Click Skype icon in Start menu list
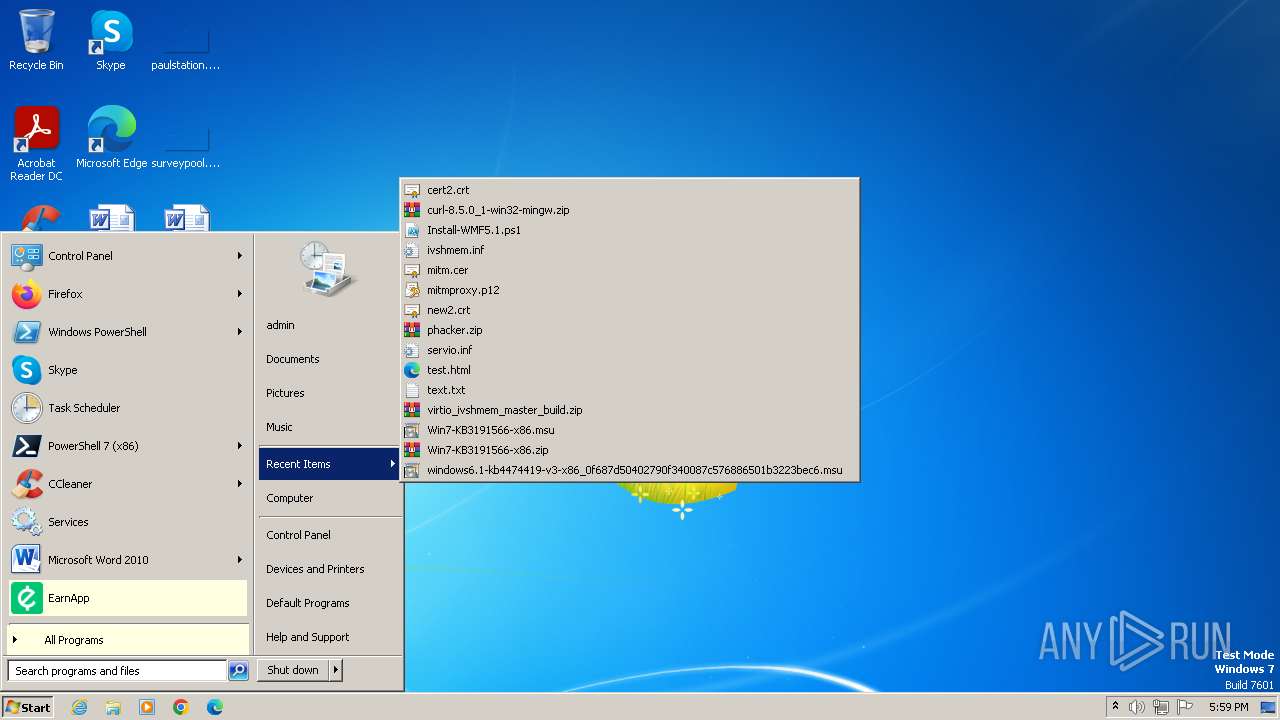The width and height of the screenshot is (1280, 720). pos(26,370)
